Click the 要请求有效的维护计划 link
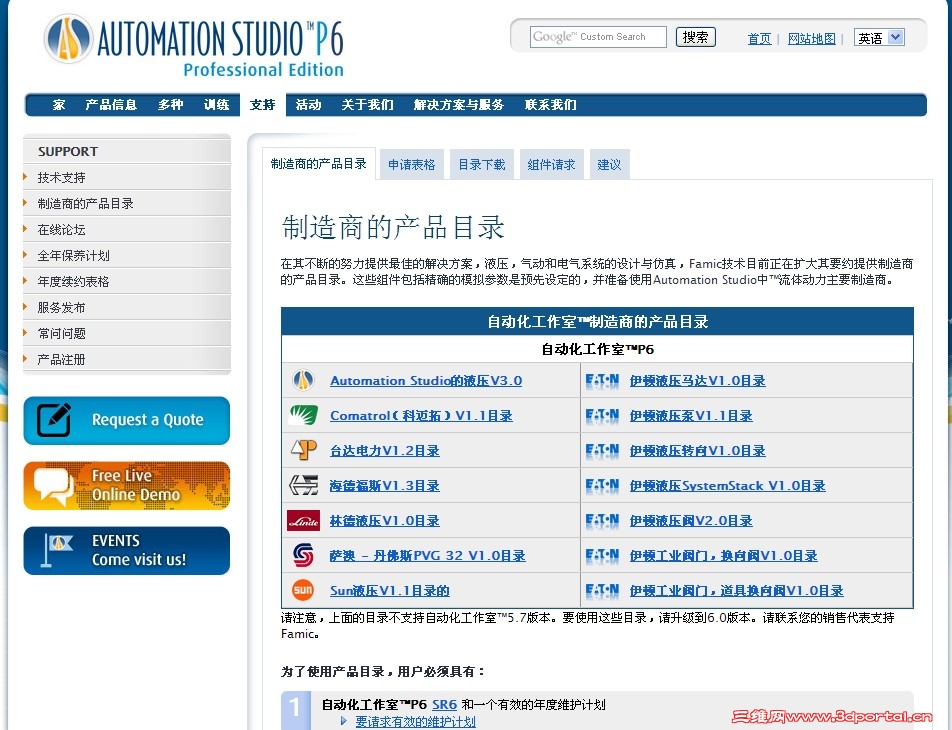This screenshot has height=730, width=952. coord(416,721)
